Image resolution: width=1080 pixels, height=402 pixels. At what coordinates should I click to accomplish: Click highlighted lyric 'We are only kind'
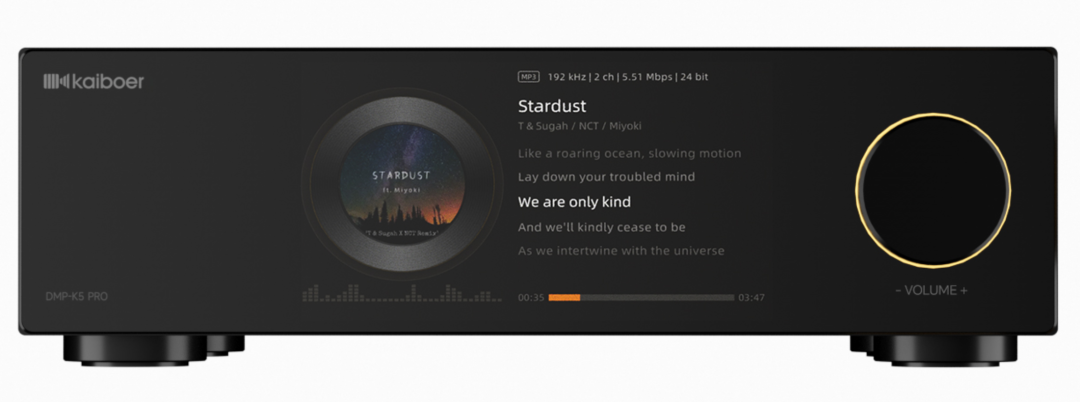pyautogui.click(x=574, y=202)
